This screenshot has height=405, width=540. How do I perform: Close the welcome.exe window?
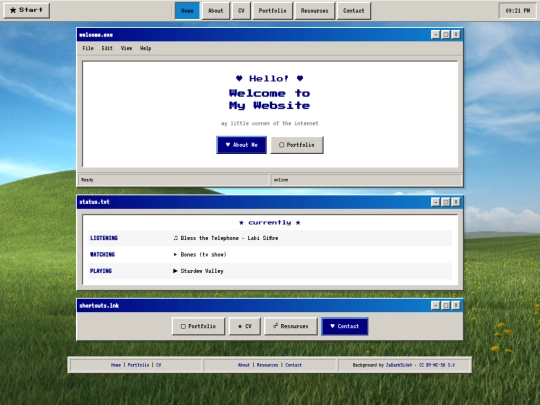pyautogui.click(x=456, y=34)
